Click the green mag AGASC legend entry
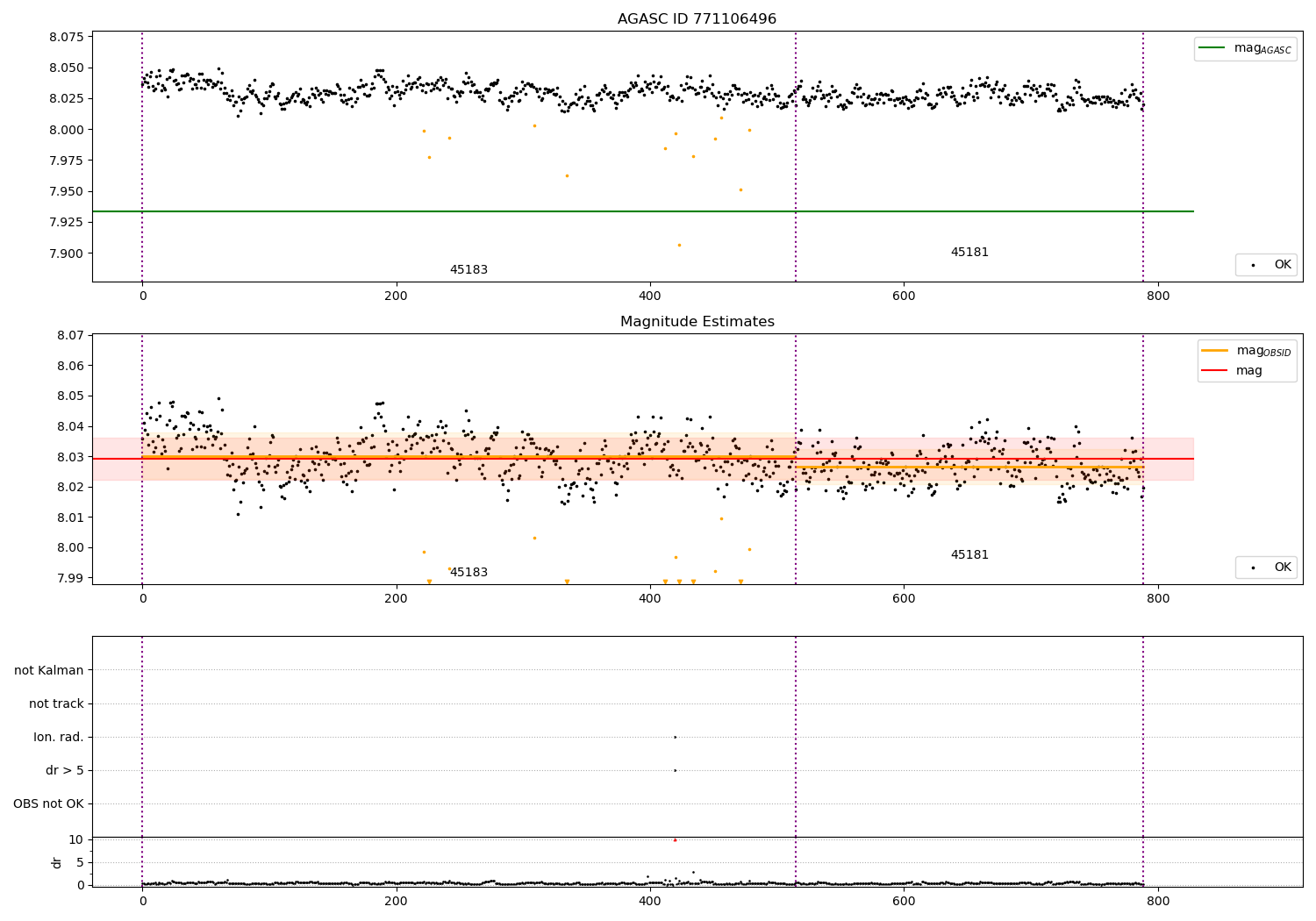Image resolution: width=1316 pixels, height=921 pixels. (x=1245, y=48)
